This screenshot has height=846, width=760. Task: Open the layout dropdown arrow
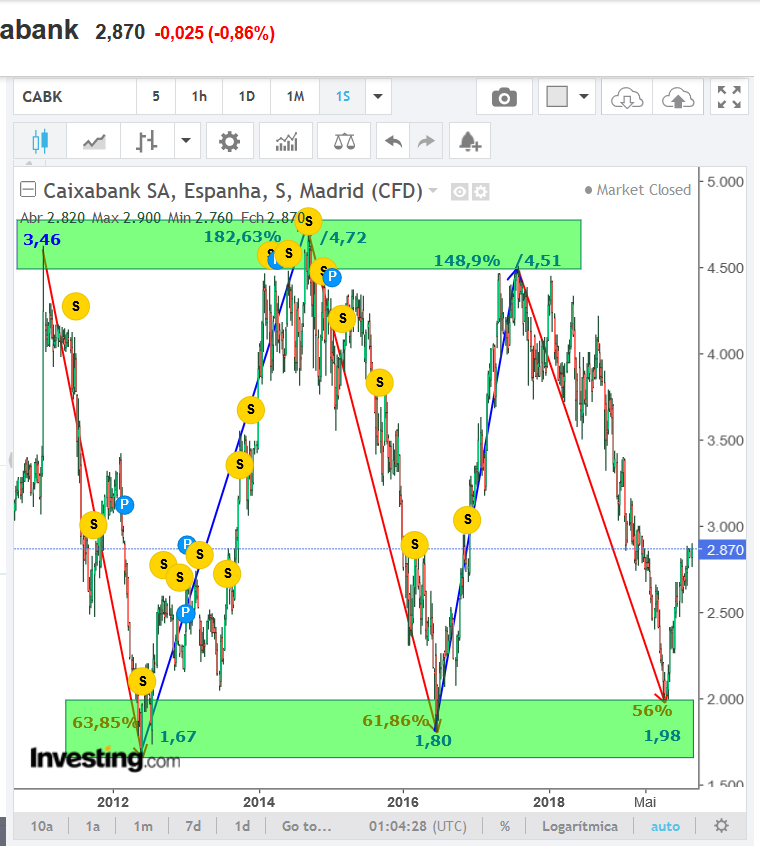(584, 97)
